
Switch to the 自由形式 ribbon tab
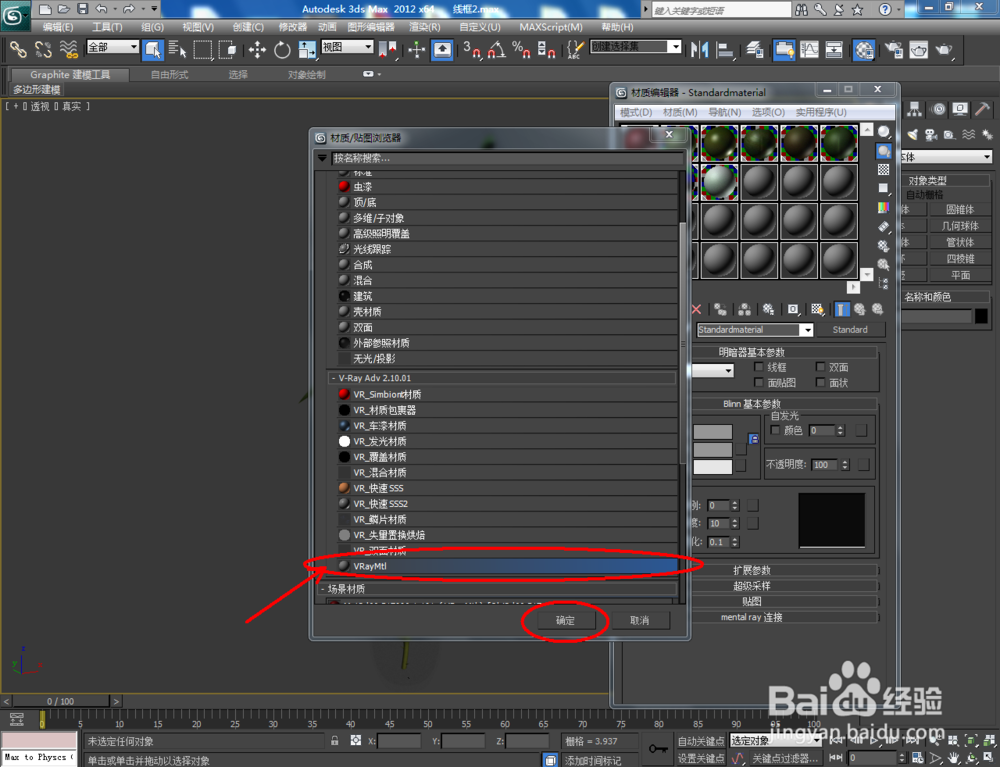tap(169, 75)
